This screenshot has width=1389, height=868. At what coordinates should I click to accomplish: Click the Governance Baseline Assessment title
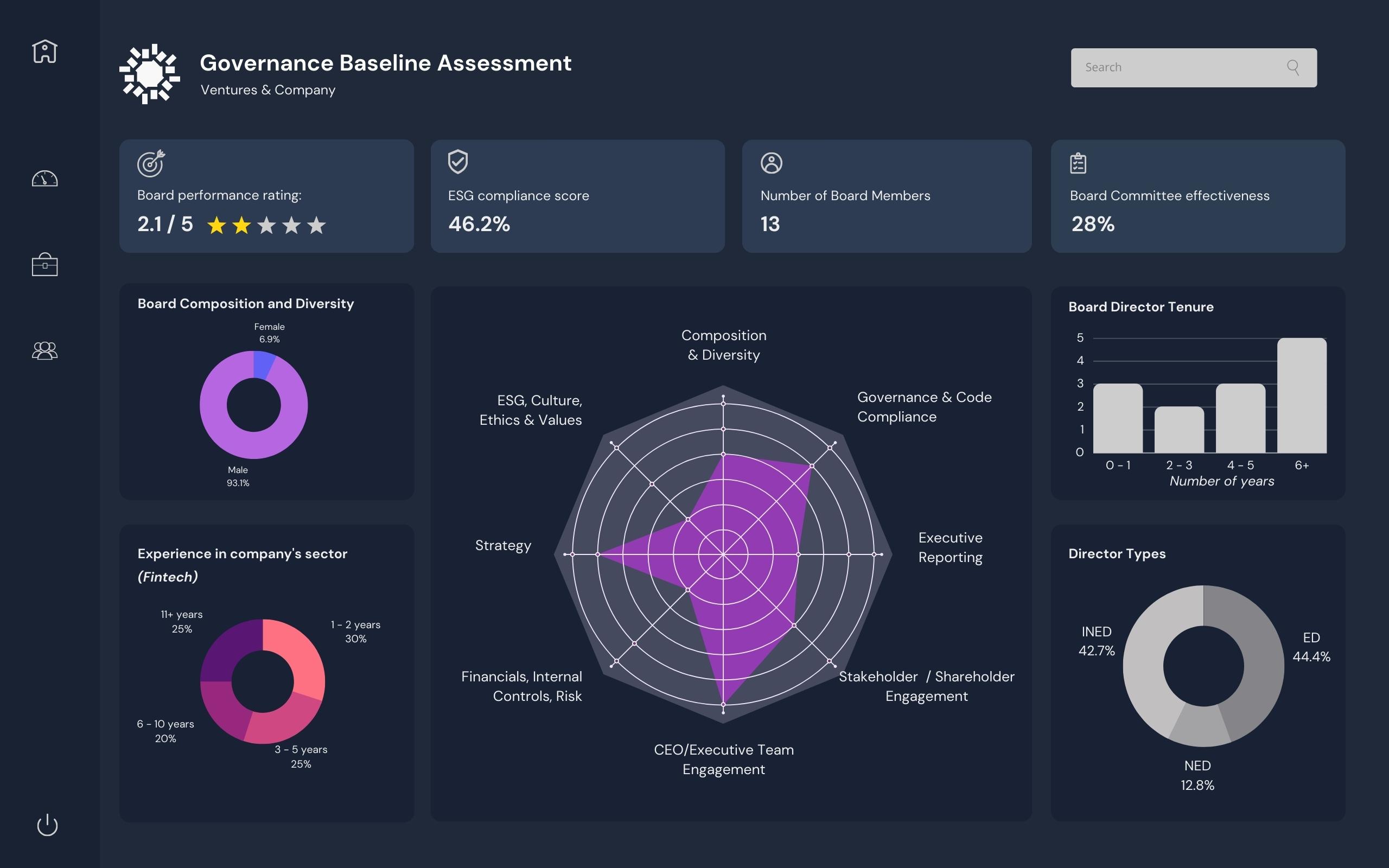point(385,63)
